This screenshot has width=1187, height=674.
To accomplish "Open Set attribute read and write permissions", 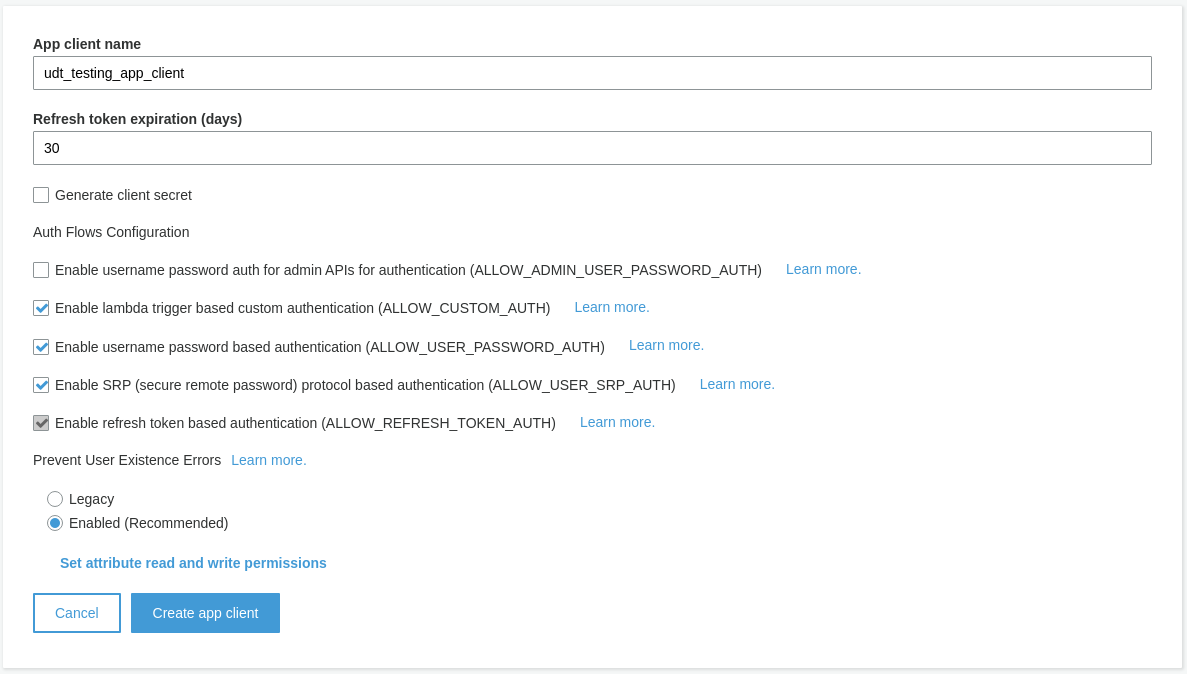I will pos(193,563).
